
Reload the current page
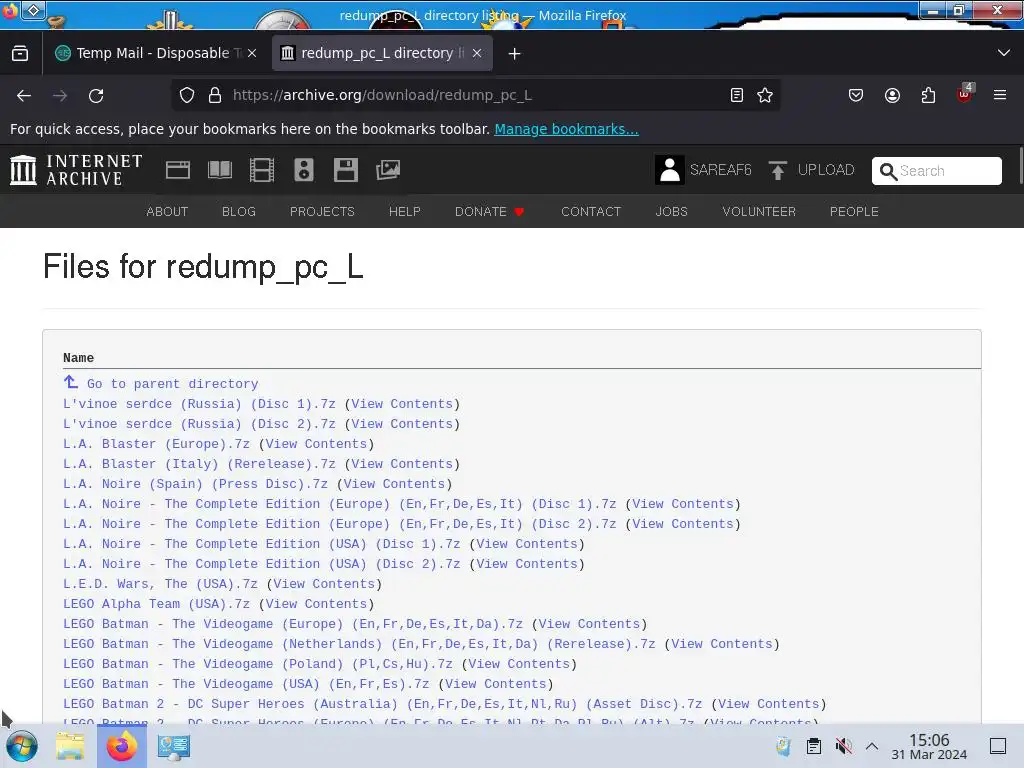tap(96, 95)
